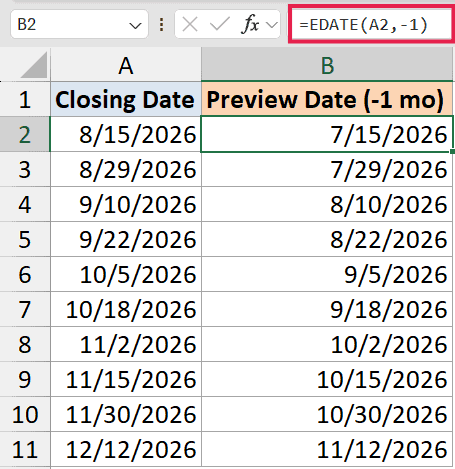Select cell with 10/18/2026
Image resolution: width=455 pixels, height=469 pixels.
pos(126,309)
